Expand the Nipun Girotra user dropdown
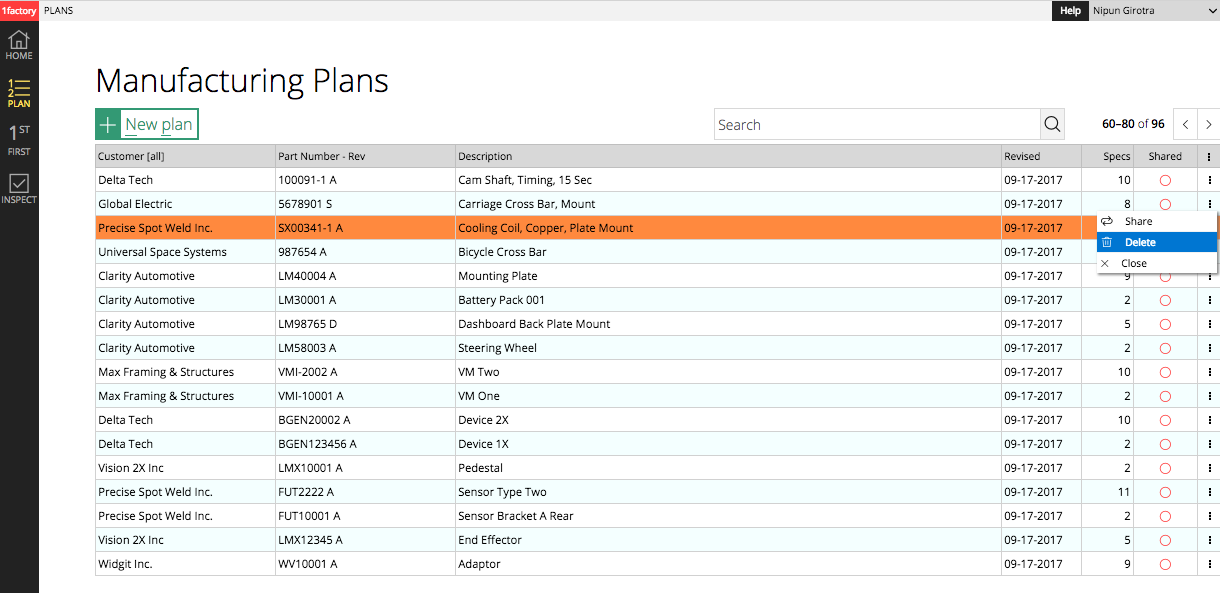The height and width of the screenshot is (593, 1220). [1153, 10]
